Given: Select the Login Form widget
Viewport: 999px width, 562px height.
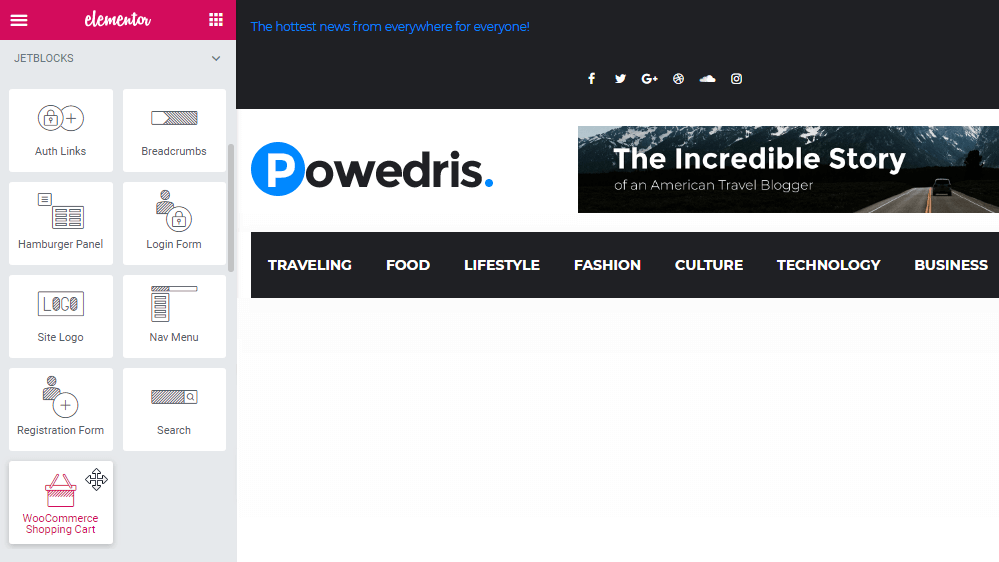Looking at the screenshot, I should [x=174, y=224].
